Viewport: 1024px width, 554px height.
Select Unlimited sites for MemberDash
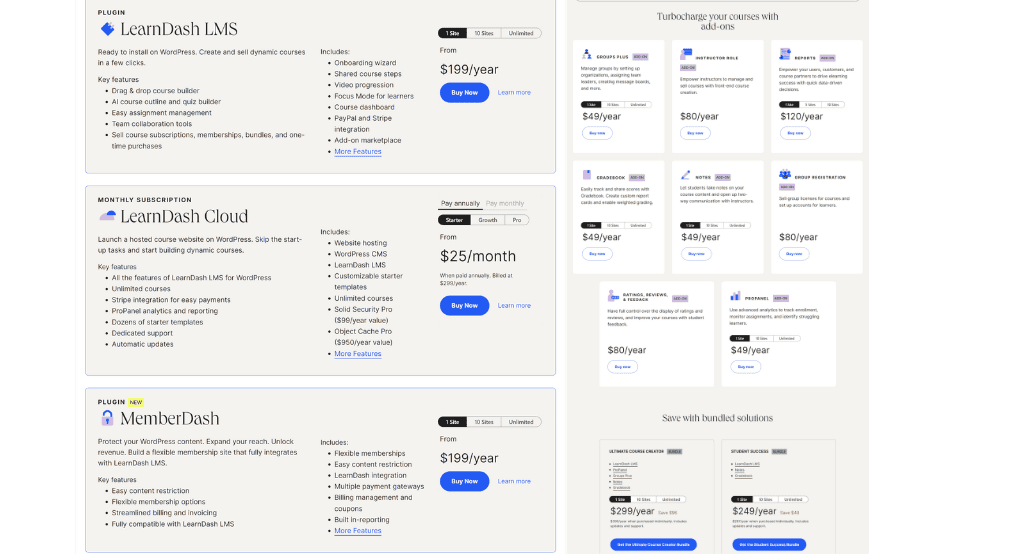pos(521,422)
